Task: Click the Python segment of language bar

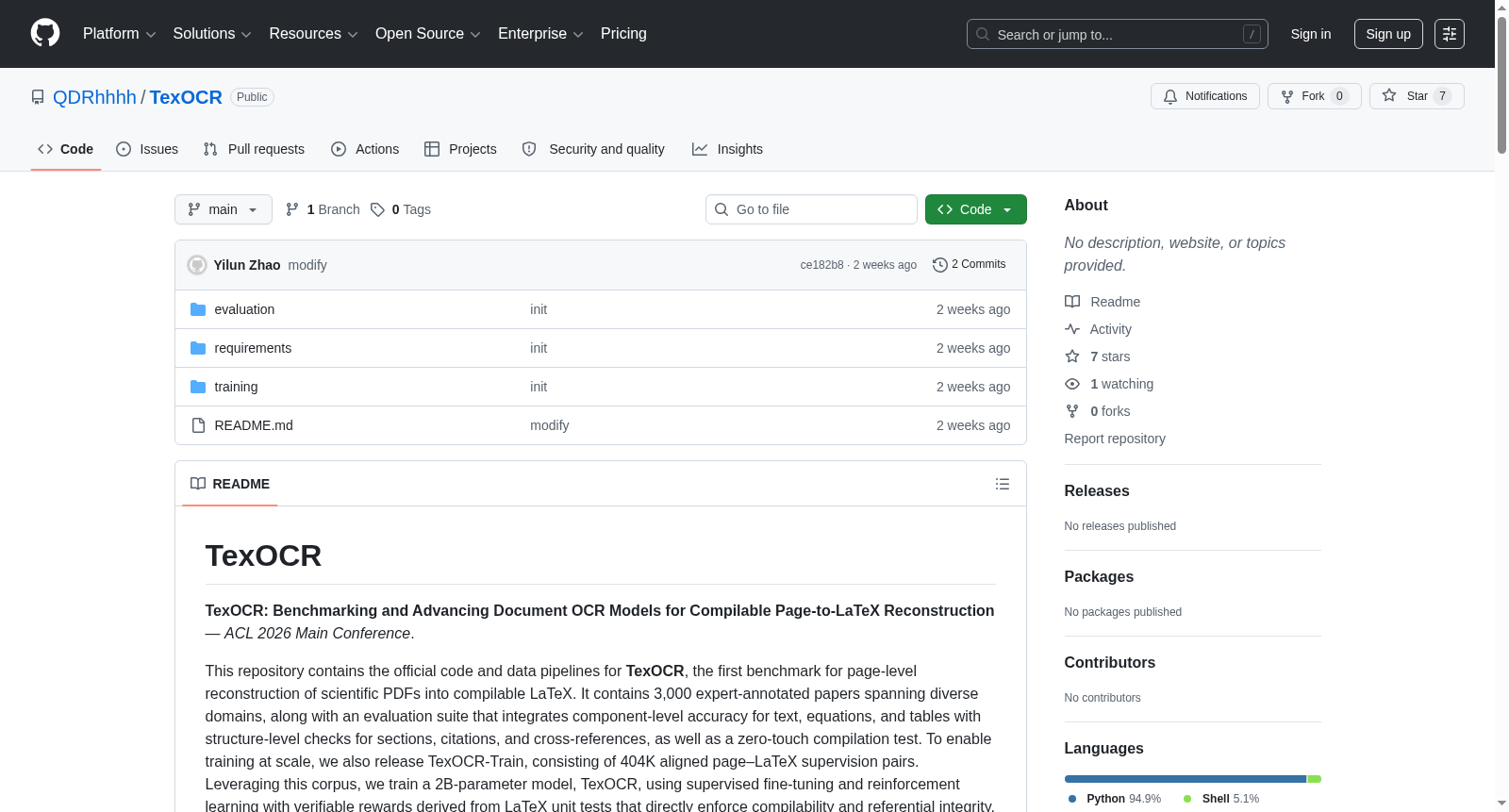Action: [1186, 779]
